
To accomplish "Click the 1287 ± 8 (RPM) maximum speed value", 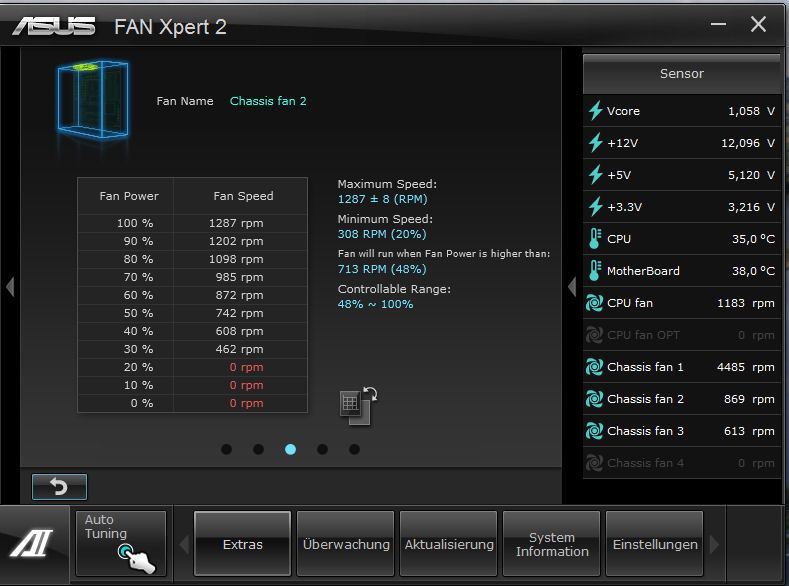I will point(382,199).
